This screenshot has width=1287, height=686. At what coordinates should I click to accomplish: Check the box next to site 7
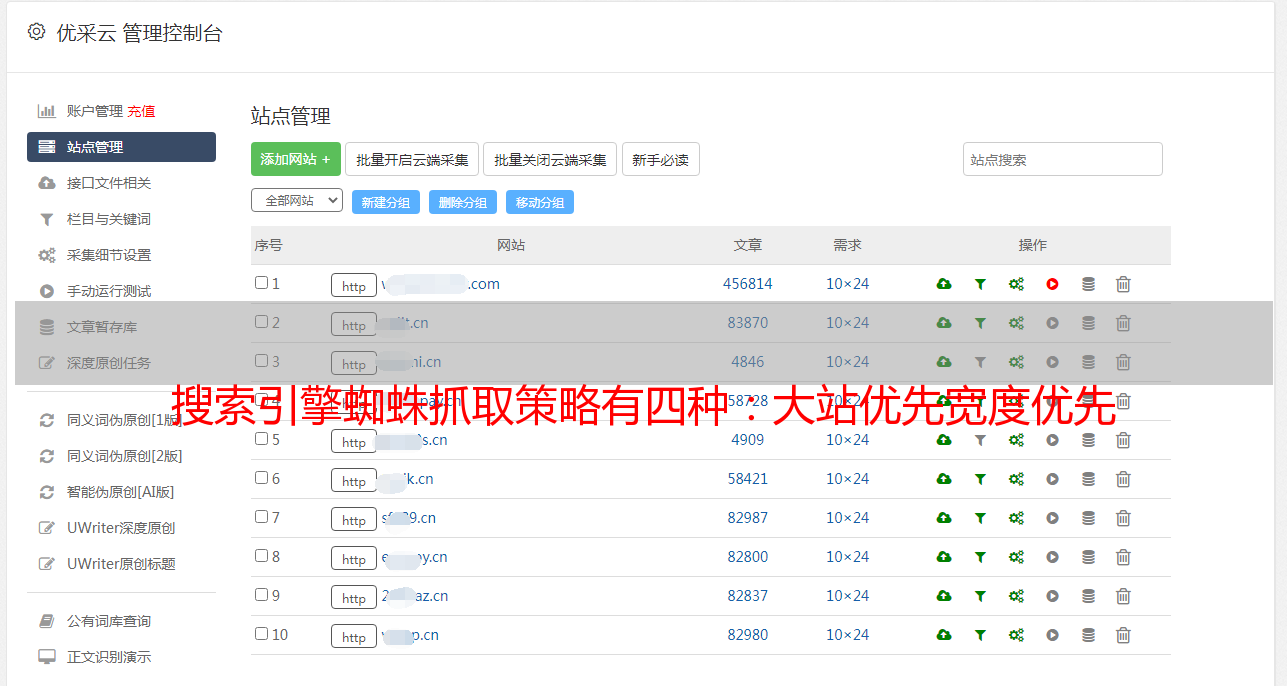point(261,517)
